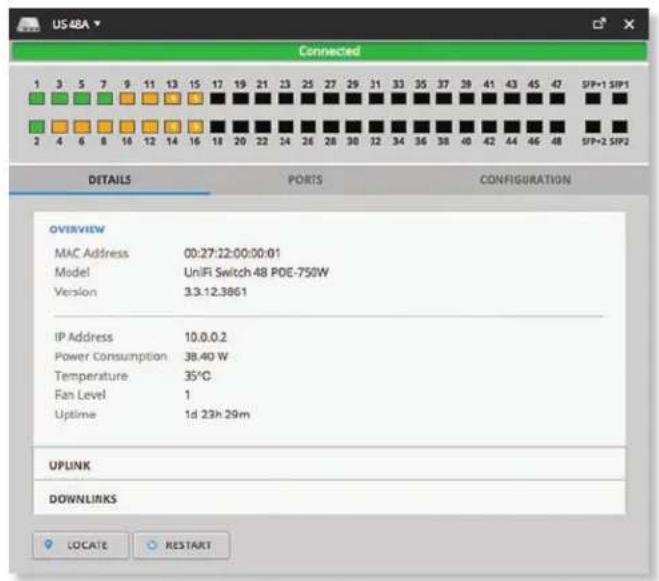Image resolution: width=659 pixels, height=581 pixels.
Task: Click the green Connected status bar
Action: 329,51
